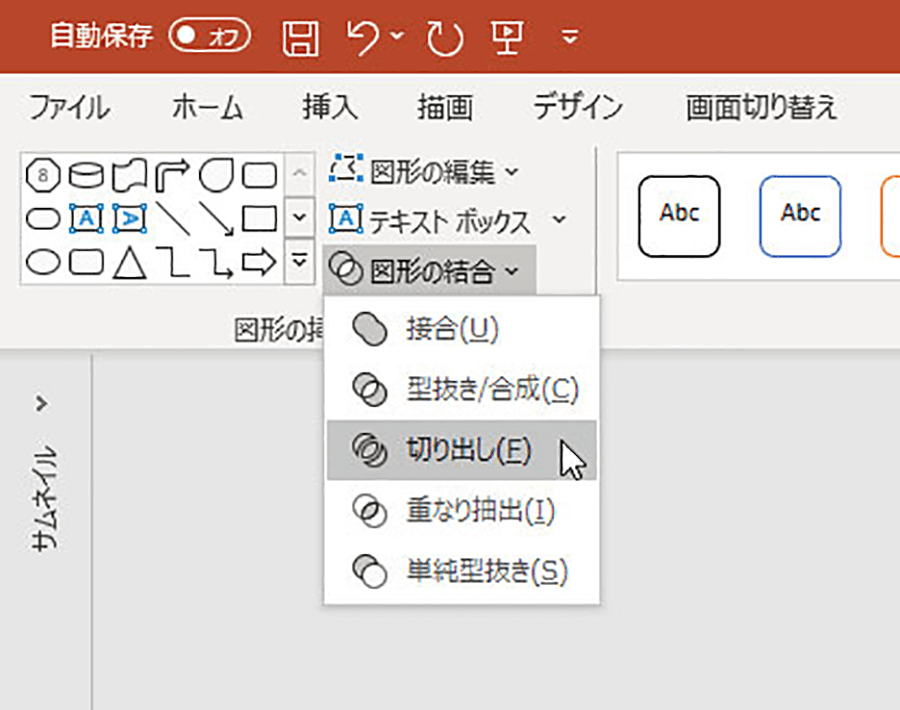Open the Undo history dropdown arrow
Screen dimensions: 900x710
click(397, 36)
